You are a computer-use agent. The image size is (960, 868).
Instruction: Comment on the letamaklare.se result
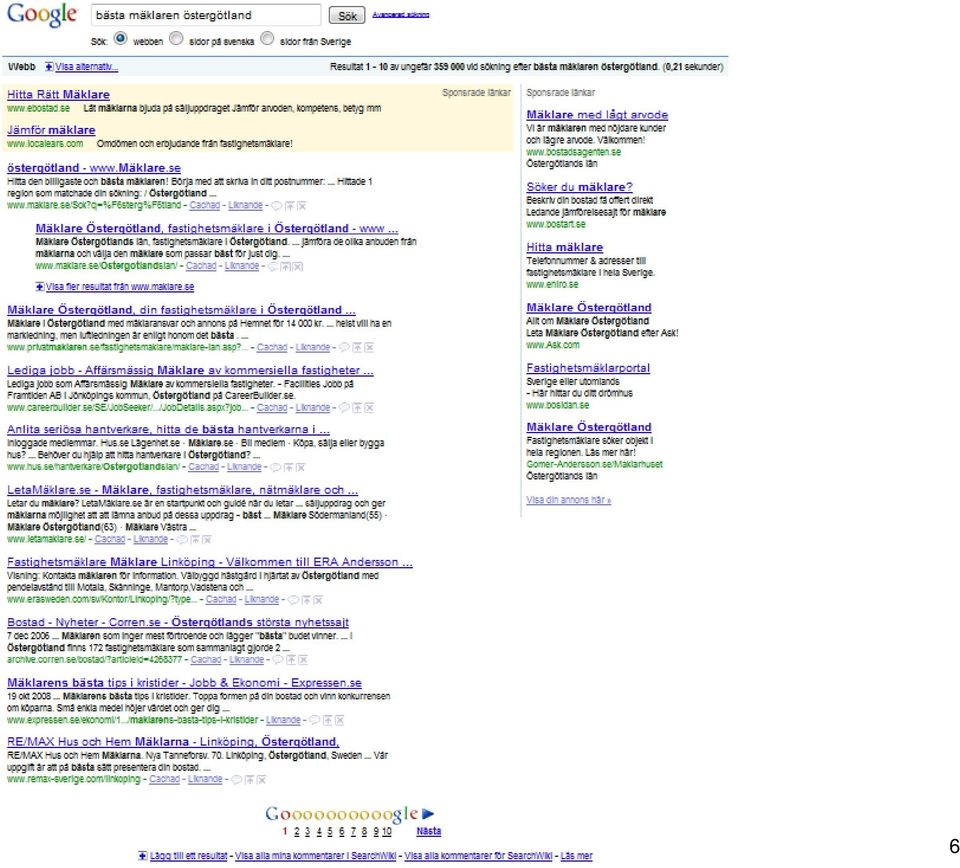[182, 540]
